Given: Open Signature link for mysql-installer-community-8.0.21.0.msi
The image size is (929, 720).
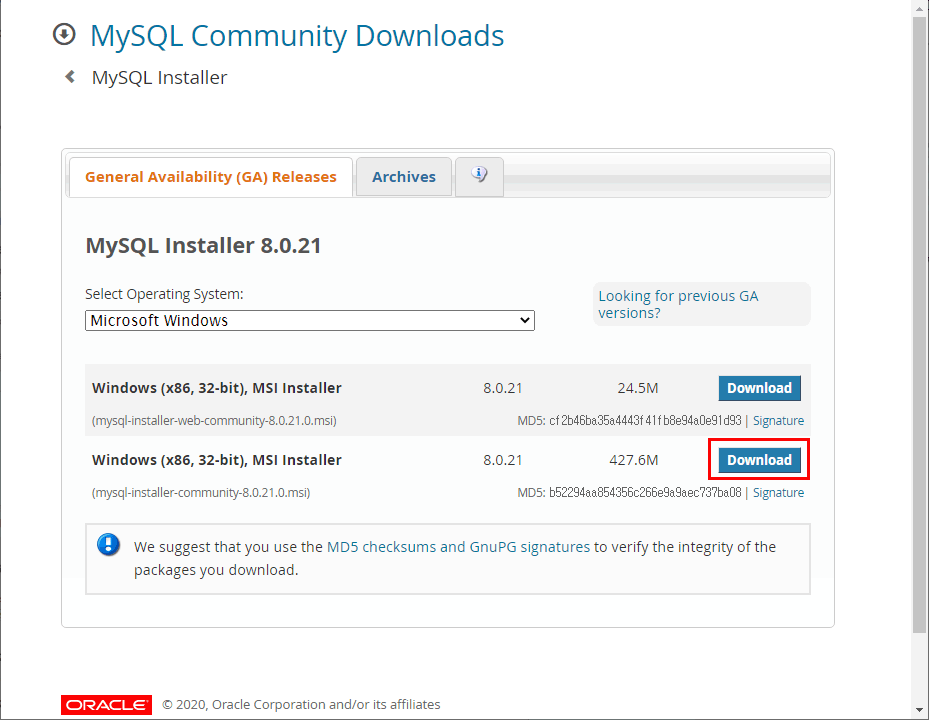Looking at the screenshot, I should pos(778,492).
